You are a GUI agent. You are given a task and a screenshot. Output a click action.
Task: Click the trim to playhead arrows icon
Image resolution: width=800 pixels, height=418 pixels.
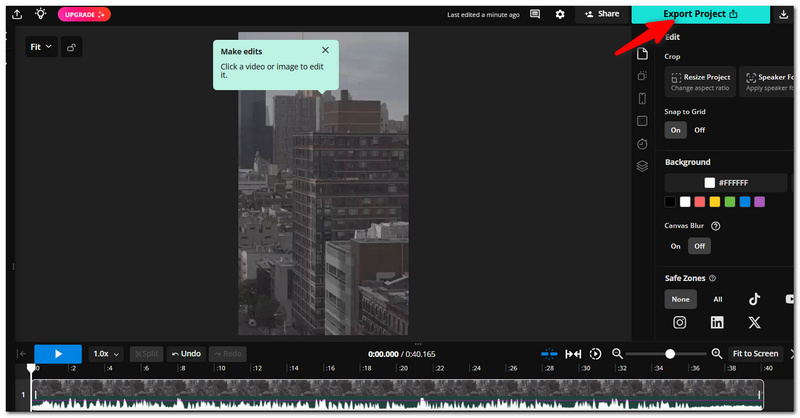point(573,354)
